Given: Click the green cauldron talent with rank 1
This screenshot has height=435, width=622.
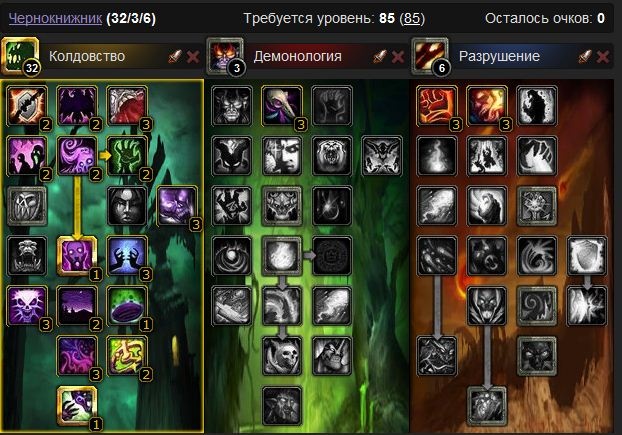Looking at the screenshot, I should (127, 306).
